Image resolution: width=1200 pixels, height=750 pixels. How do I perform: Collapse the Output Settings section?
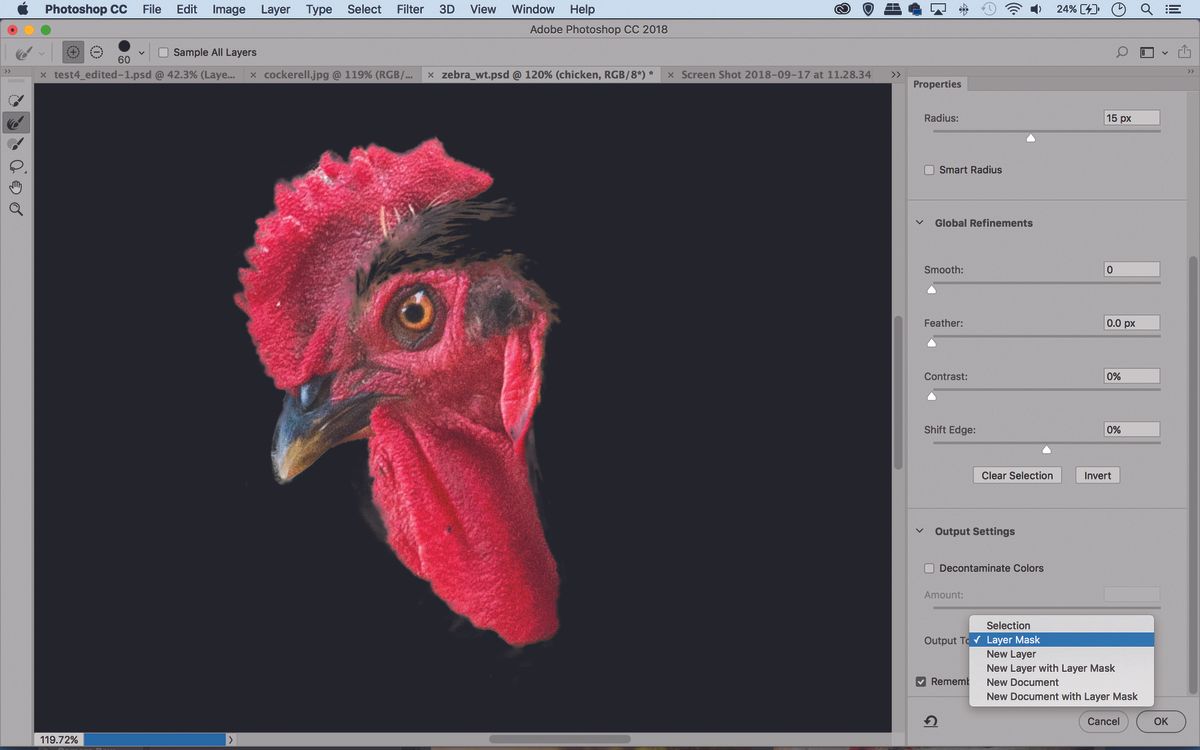(x=919, y=531)
